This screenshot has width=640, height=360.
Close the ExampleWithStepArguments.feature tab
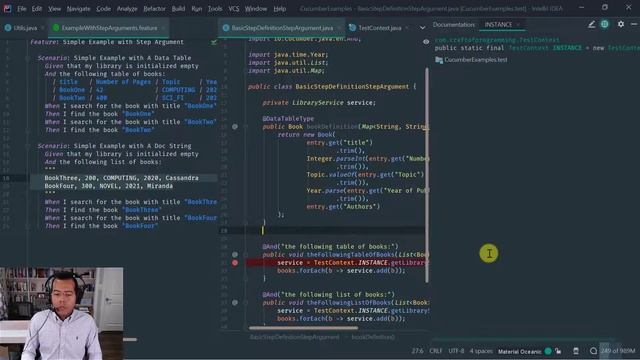163,28
